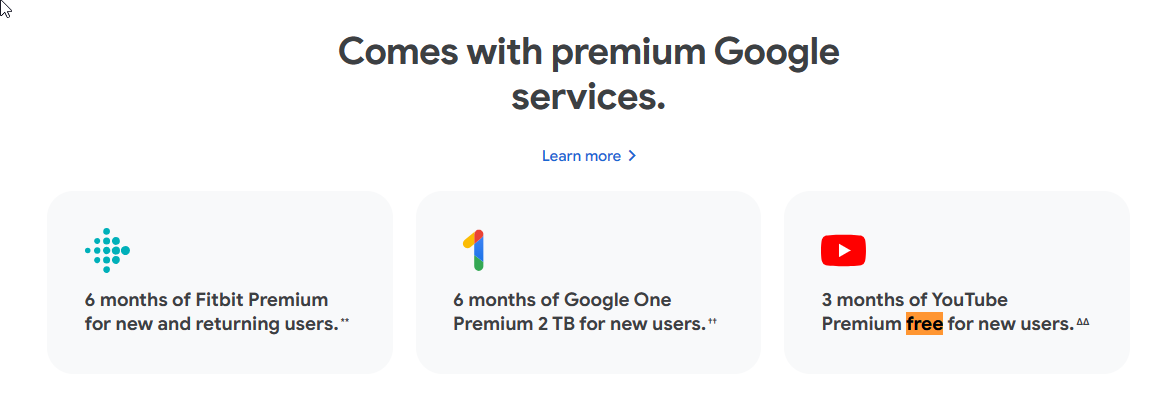The image size is (1163, 413).
Task: Click the 'for new and returning users' line
Action: click(x=210, y=324)
